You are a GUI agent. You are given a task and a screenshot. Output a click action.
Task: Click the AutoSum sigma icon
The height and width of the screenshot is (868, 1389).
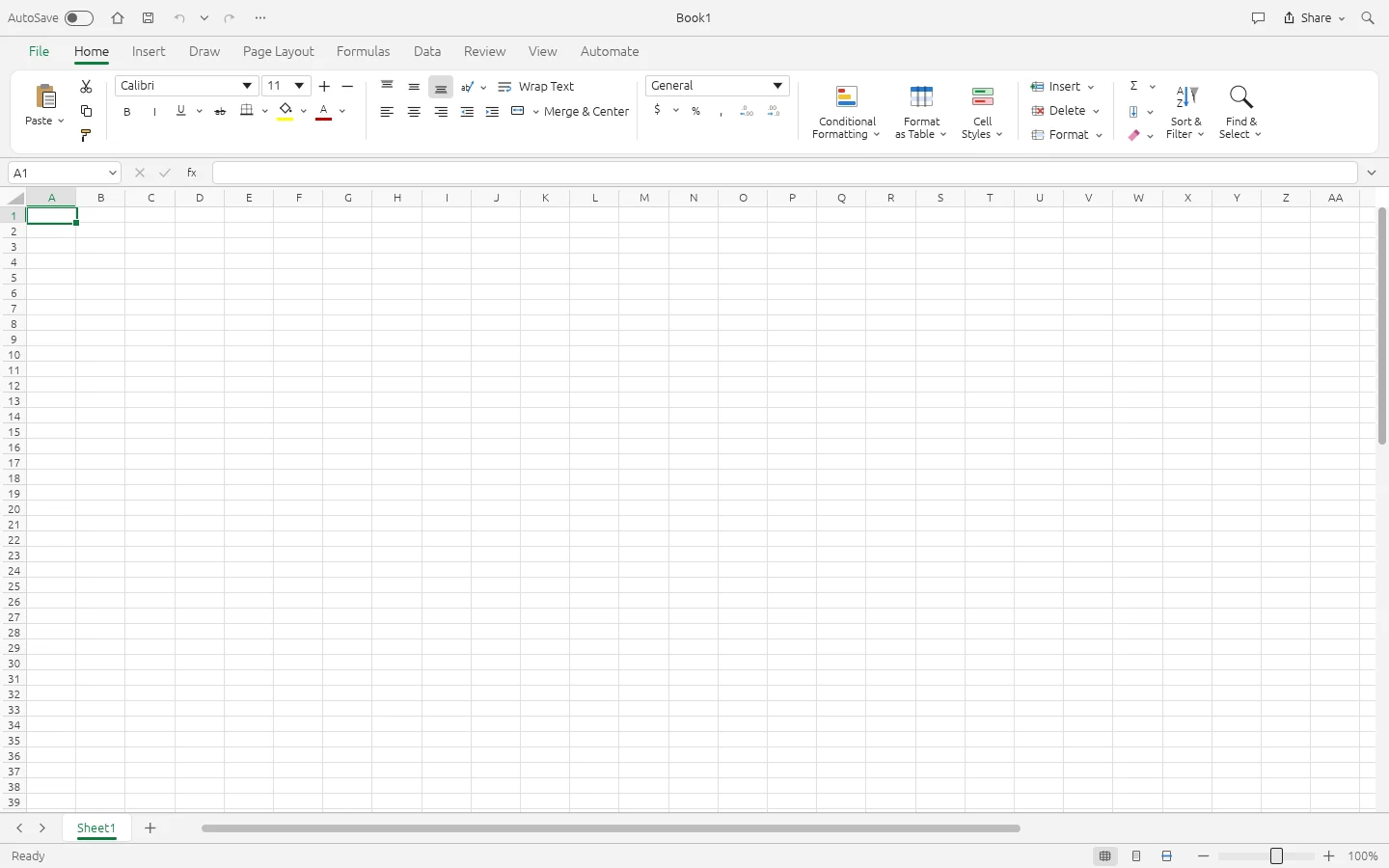1134,86
